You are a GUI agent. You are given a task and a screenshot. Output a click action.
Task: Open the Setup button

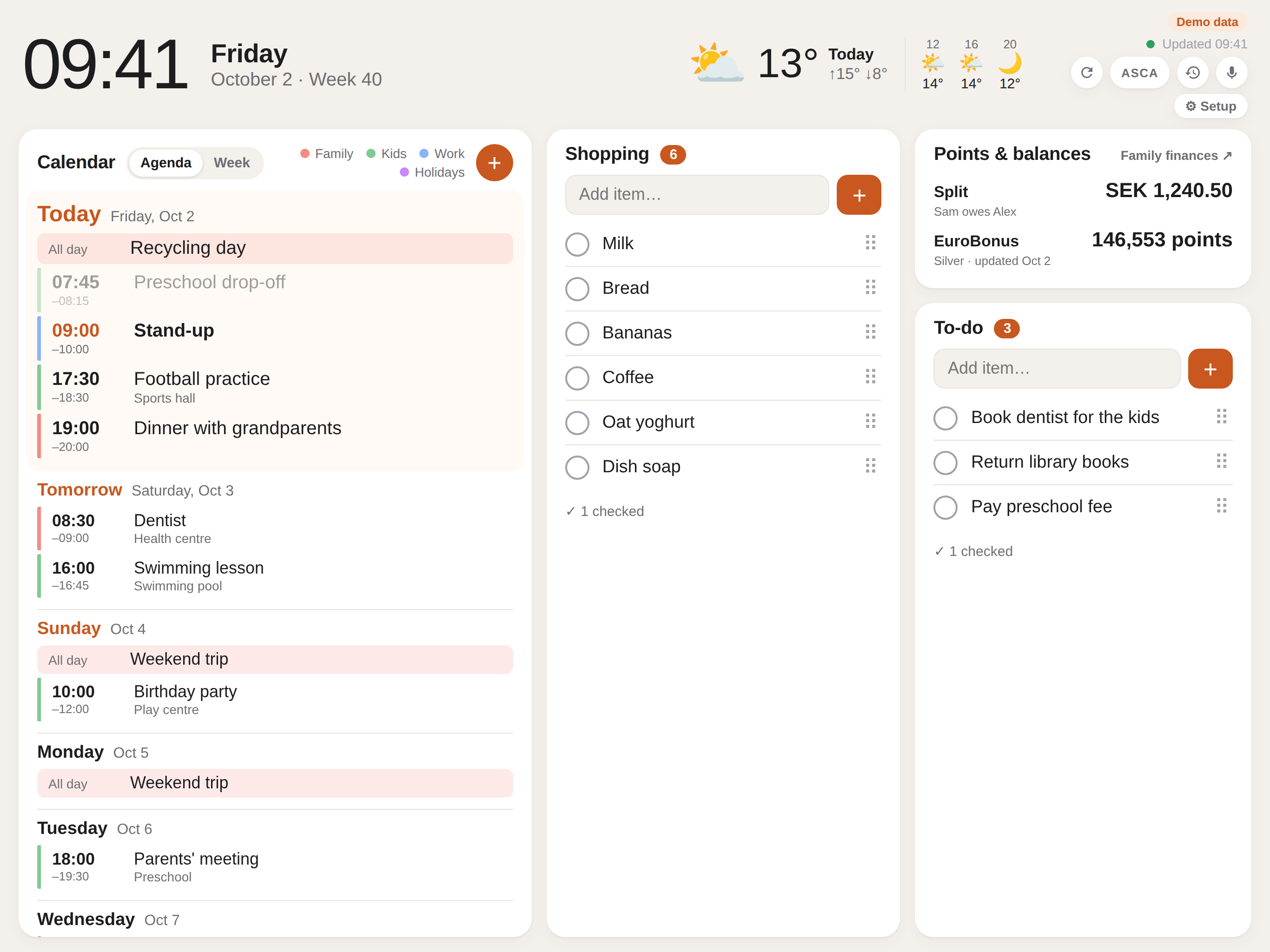coord(1210,107)
